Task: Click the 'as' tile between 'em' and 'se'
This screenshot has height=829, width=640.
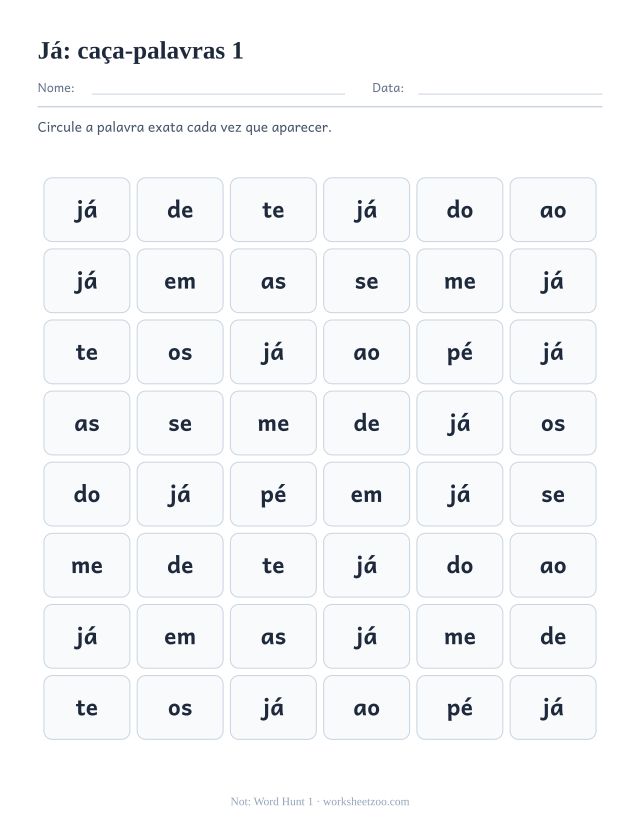Action: tap(273, 281)
